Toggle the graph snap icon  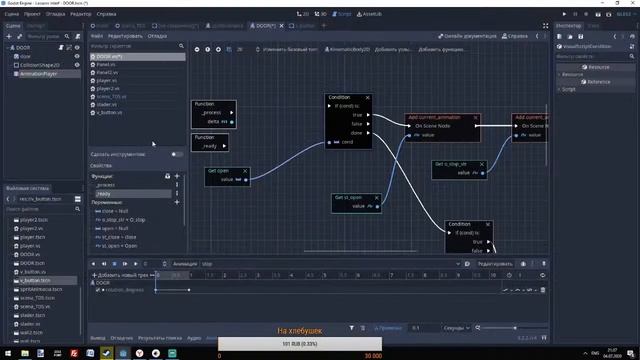click(229, 49)
